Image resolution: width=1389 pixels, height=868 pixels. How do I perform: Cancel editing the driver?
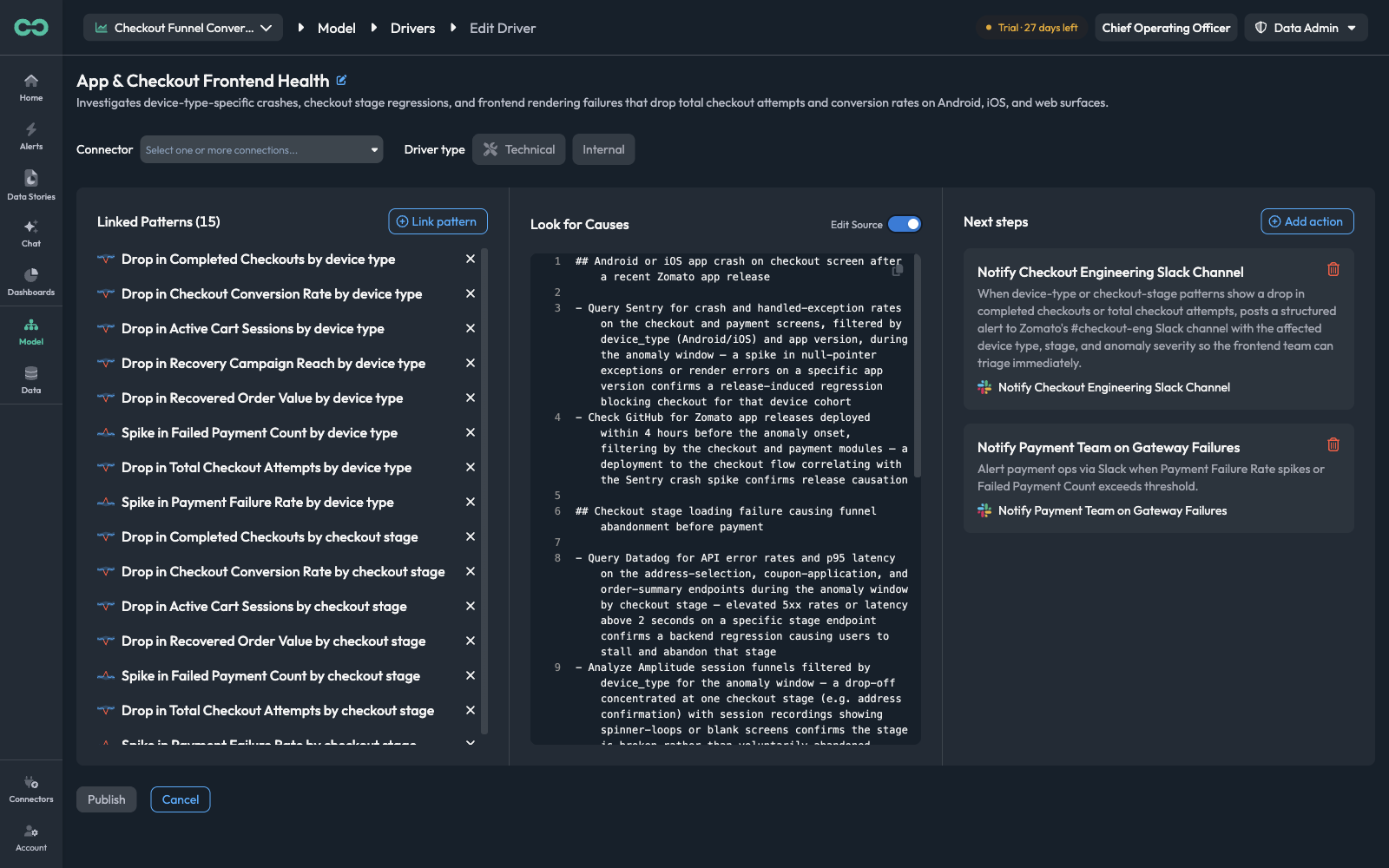point(181,799)
